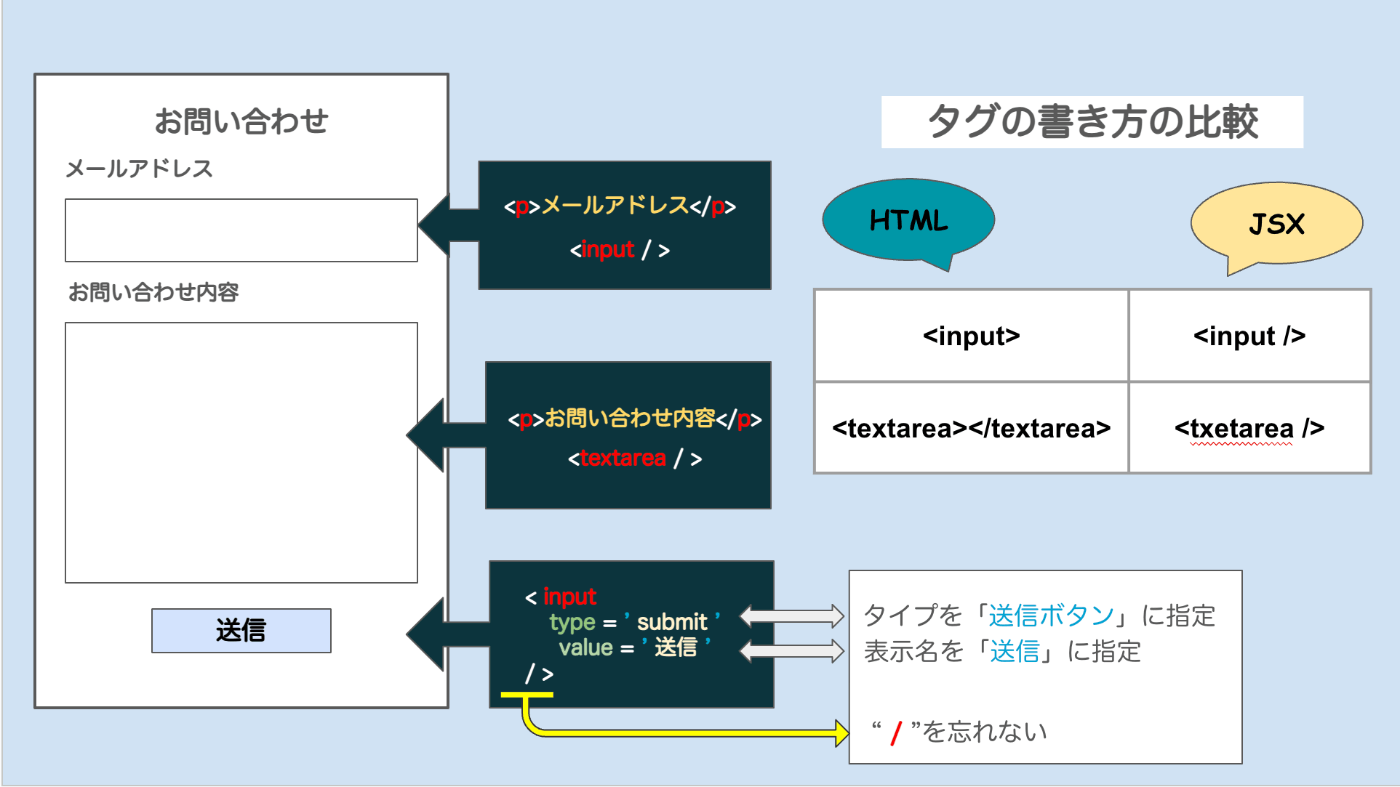Click the お問い合わせ form heading
This screenshot has width=1400, height=787.
click(x=241, y=122)
